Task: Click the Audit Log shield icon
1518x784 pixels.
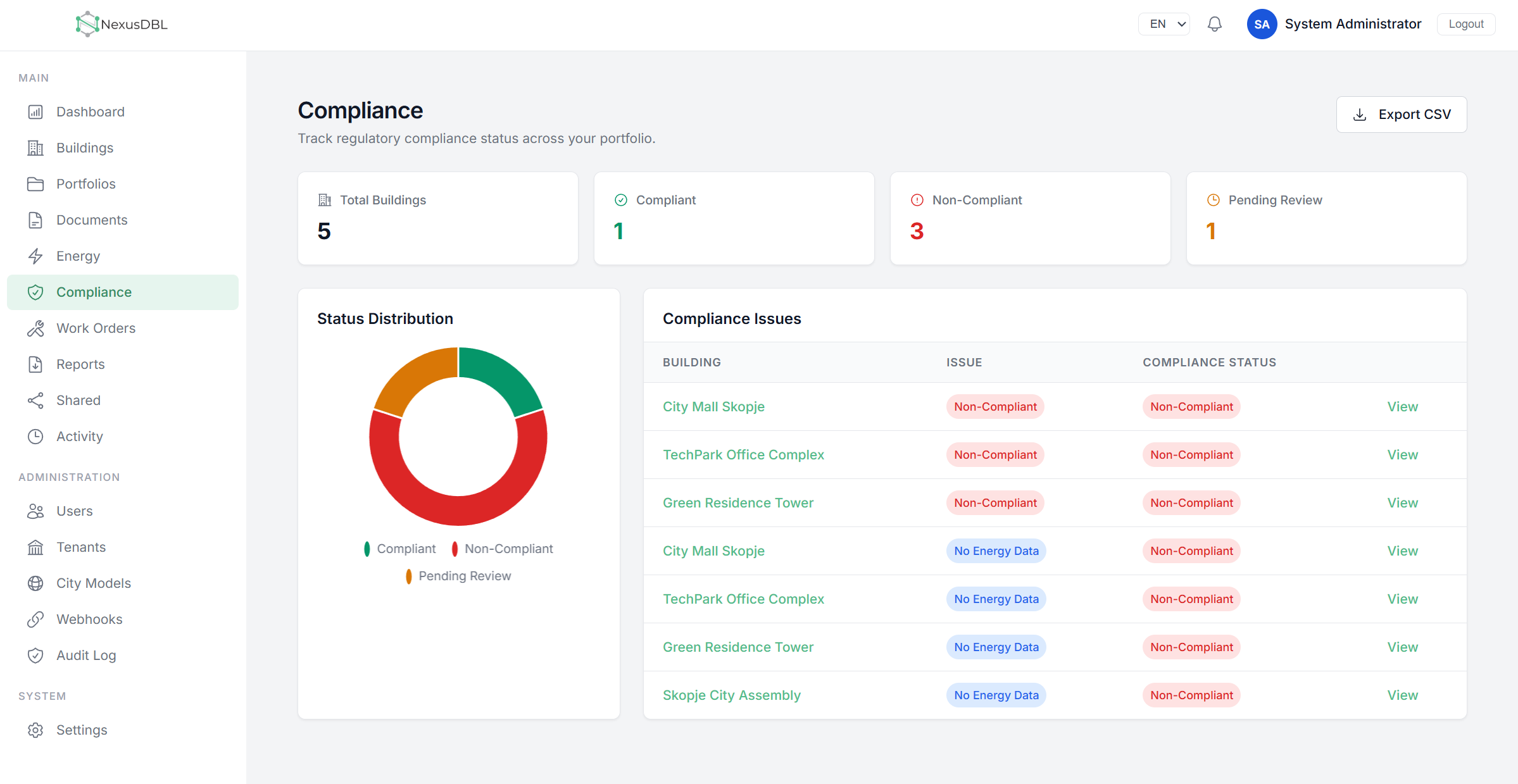Action: (35, 656)
